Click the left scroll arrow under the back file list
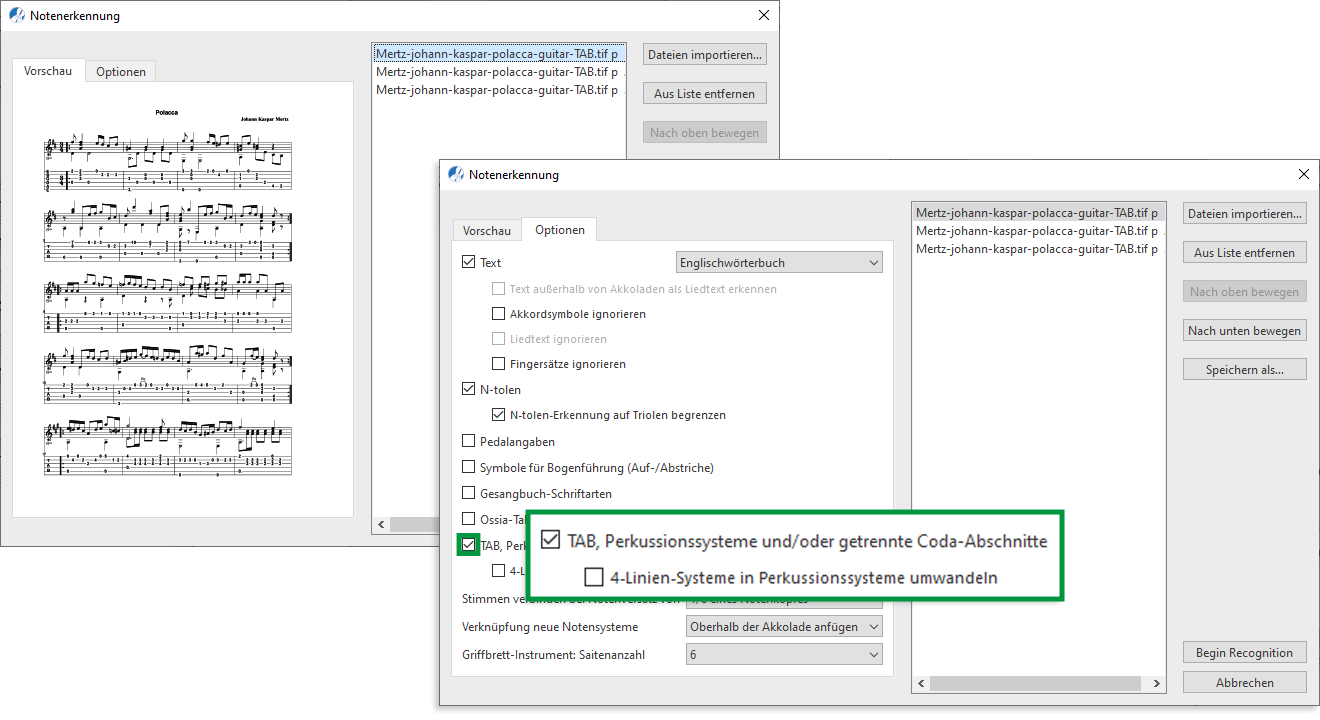 (380, 525)
